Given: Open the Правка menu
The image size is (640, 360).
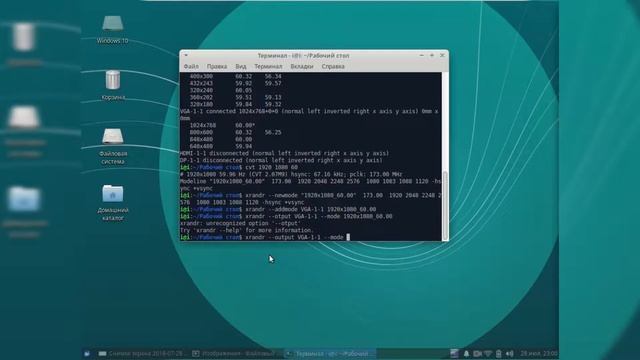Looking at the screenshot, I should [217, 66].
